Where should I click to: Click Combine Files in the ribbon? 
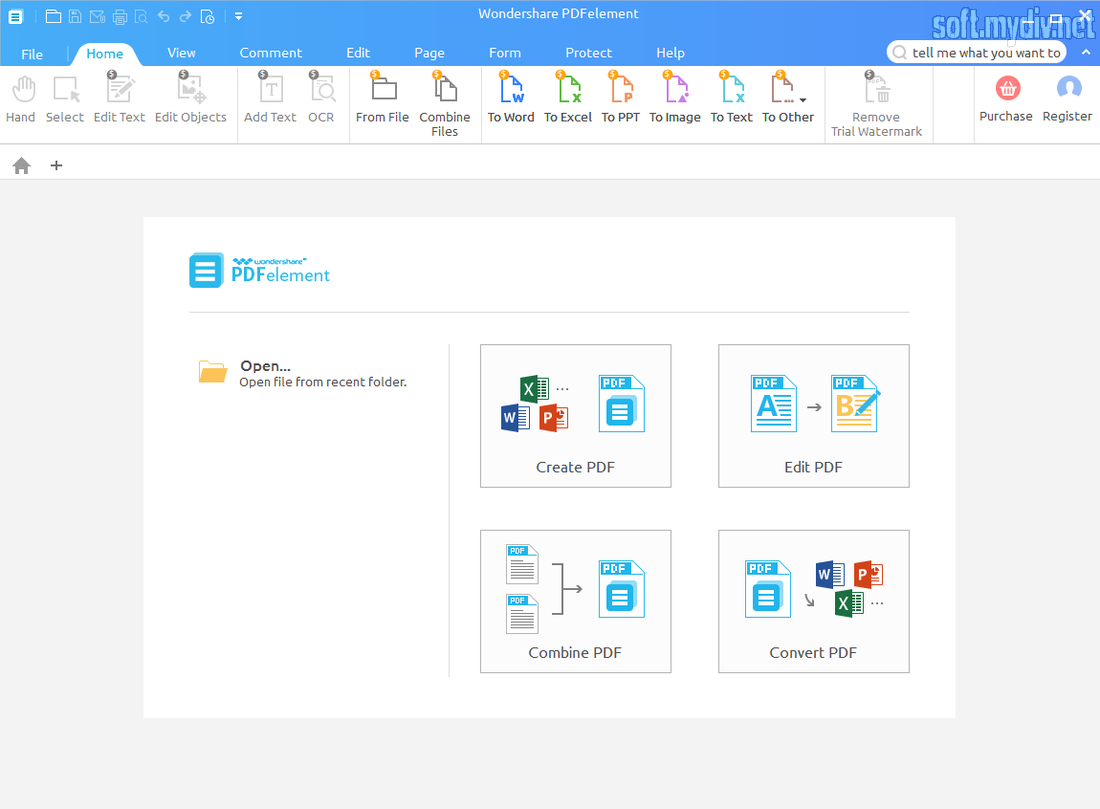[x=445, y=105]
